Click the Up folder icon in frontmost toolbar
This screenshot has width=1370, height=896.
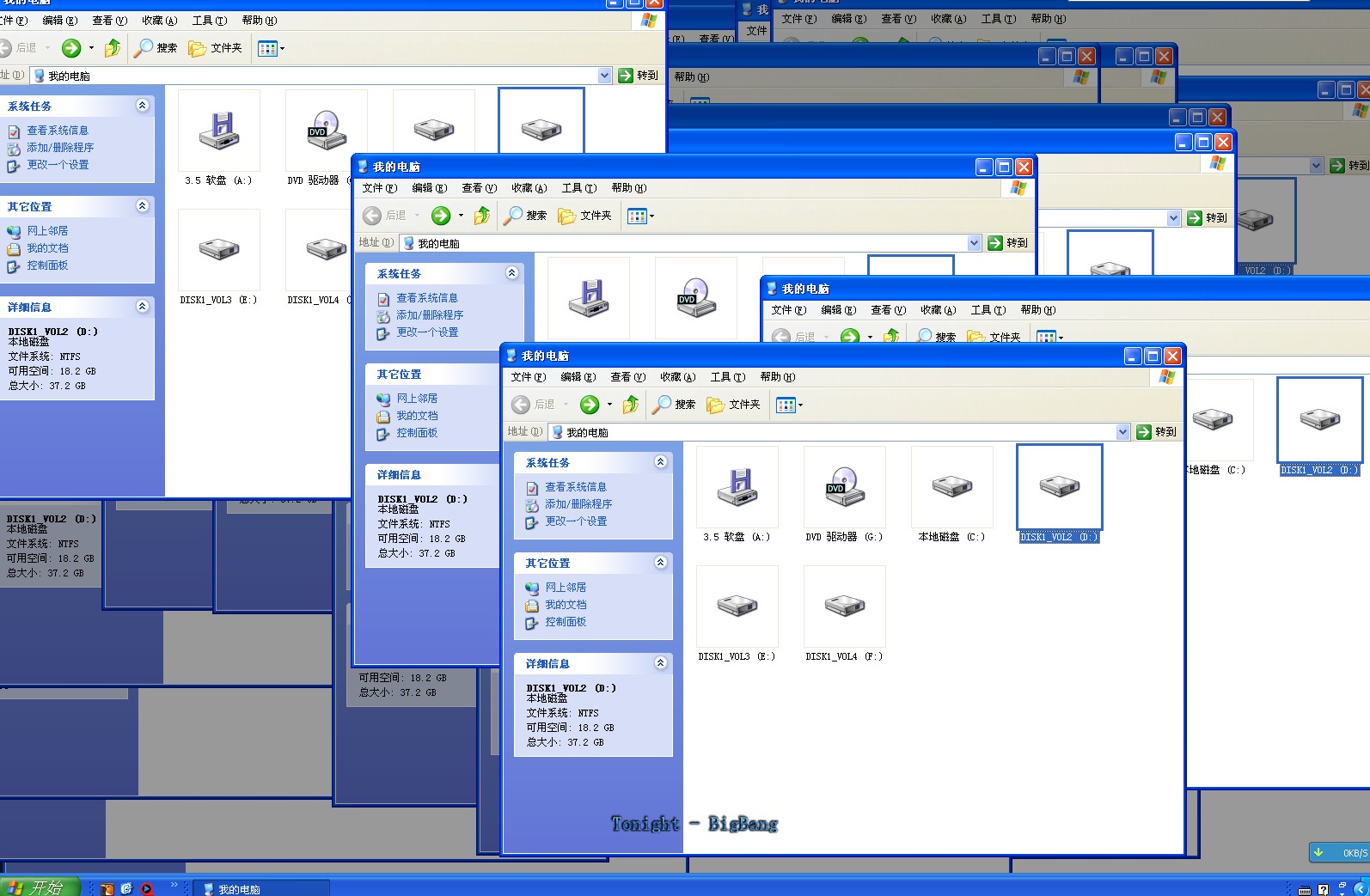click(631, 405)
